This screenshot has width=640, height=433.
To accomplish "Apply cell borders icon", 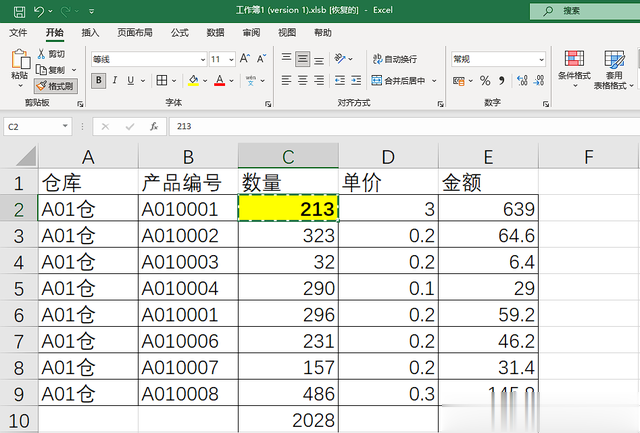I will click(x=162, y=80).
